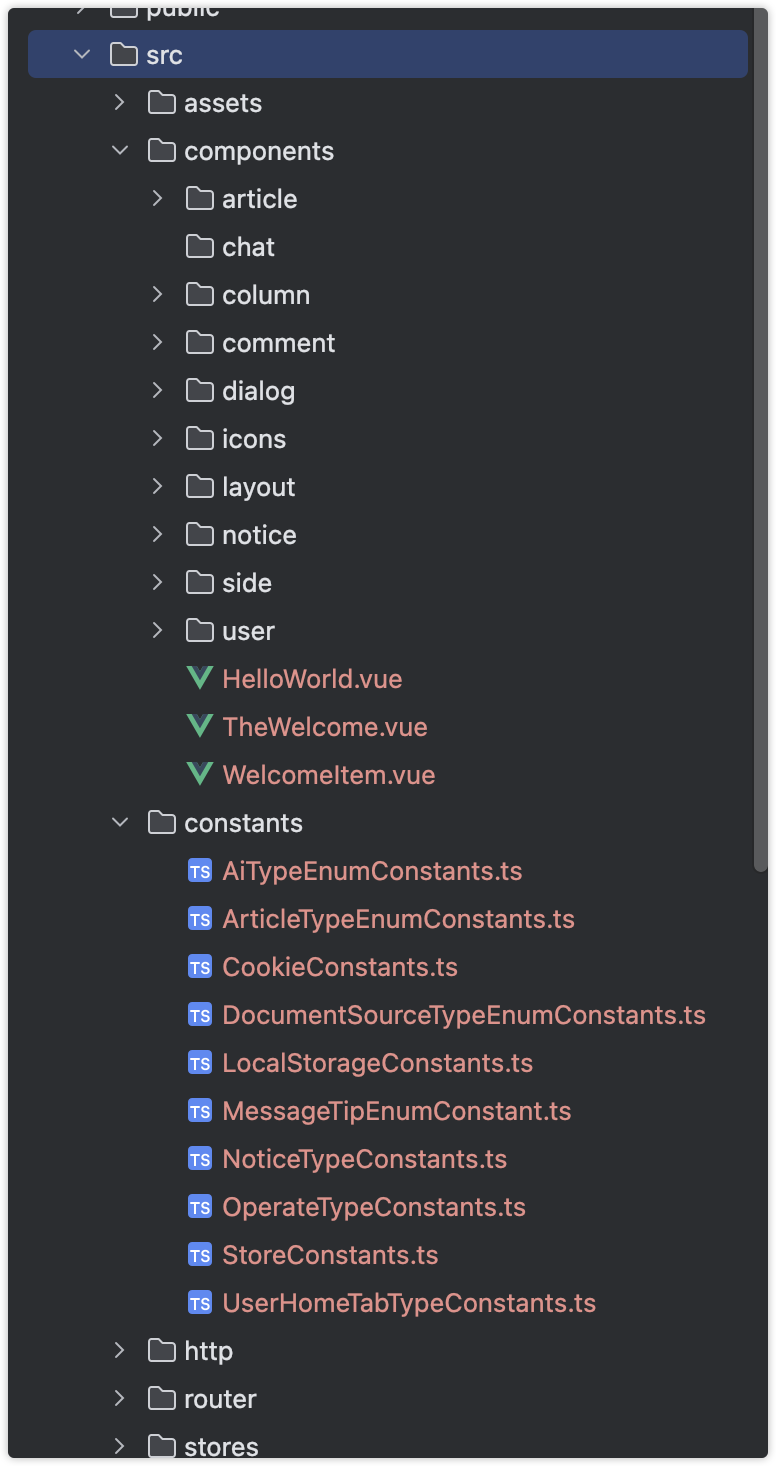Click the TS icon next to StoreConstants.ts
Screen dimensions: 776x1466
click(200, 1255)
